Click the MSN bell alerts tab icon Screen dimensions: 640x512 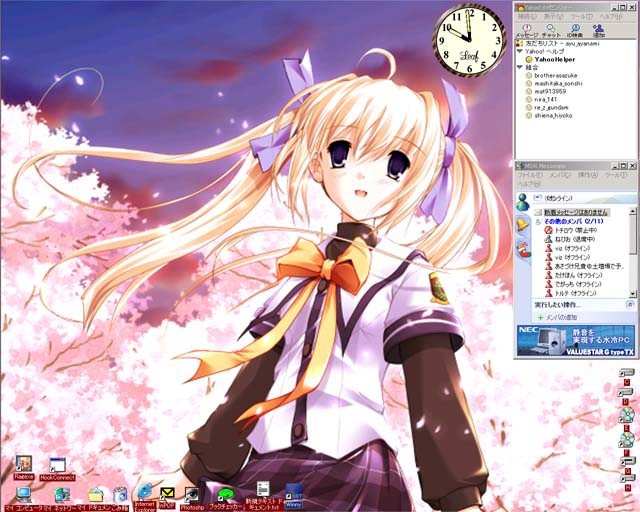coord(522,226)
